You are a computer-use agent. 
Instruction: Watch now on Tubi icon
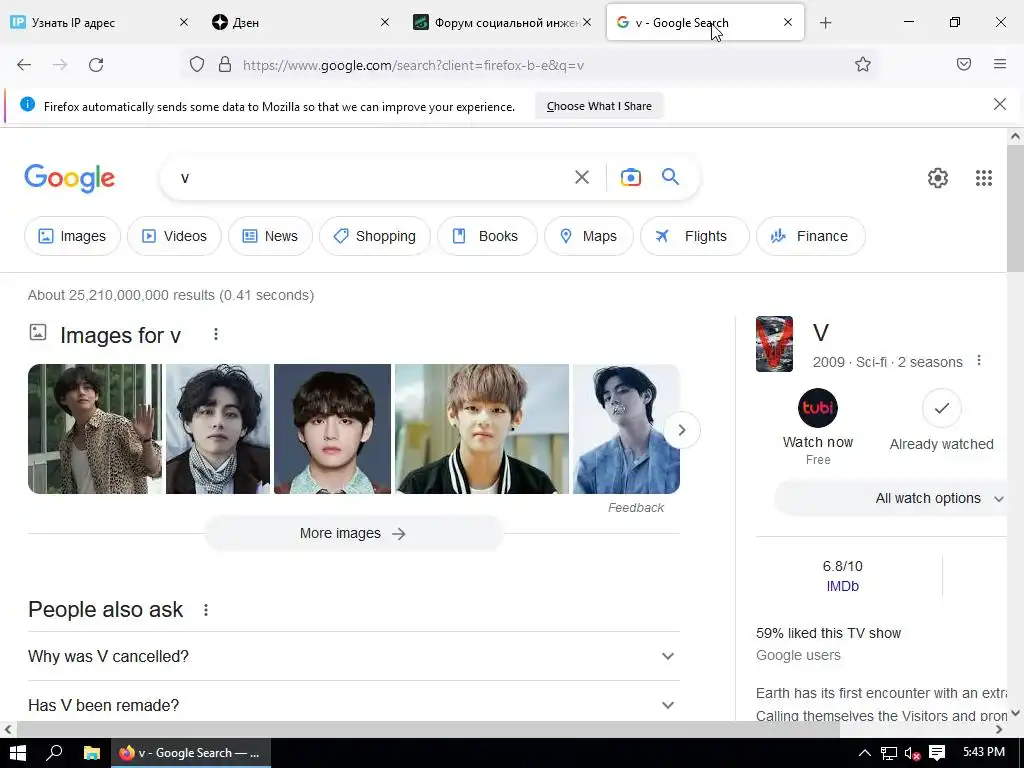pyautogui.click(x=818, y=408)
